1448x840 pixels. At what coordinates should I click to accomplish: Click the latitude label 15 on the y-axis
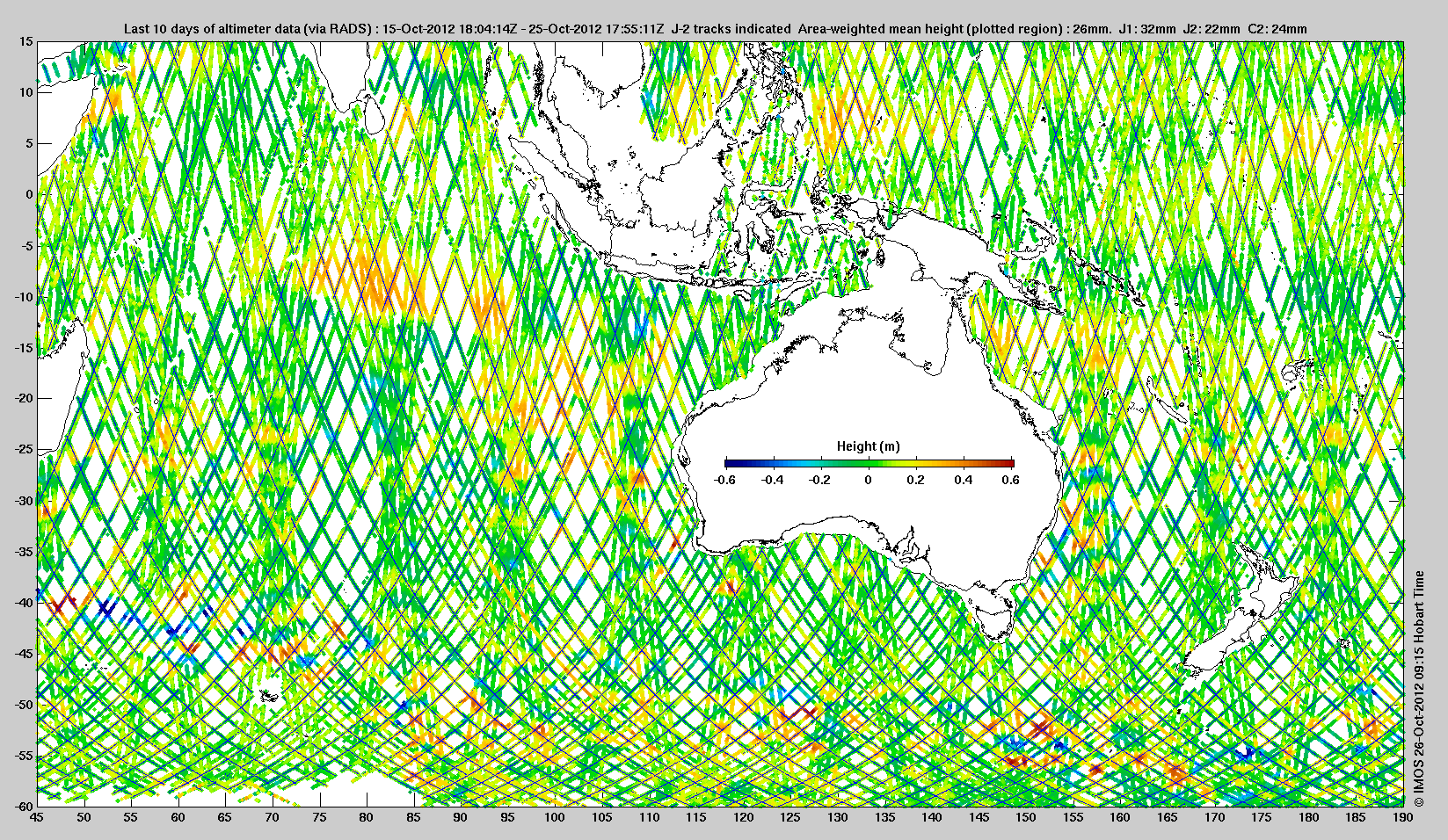25,42
